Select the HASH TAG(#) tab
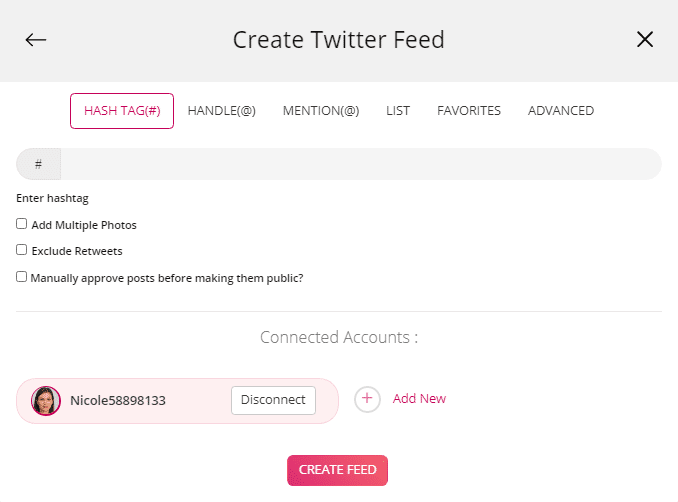Image resolution: width=678 pixels, height=502 pixels. 122,111
